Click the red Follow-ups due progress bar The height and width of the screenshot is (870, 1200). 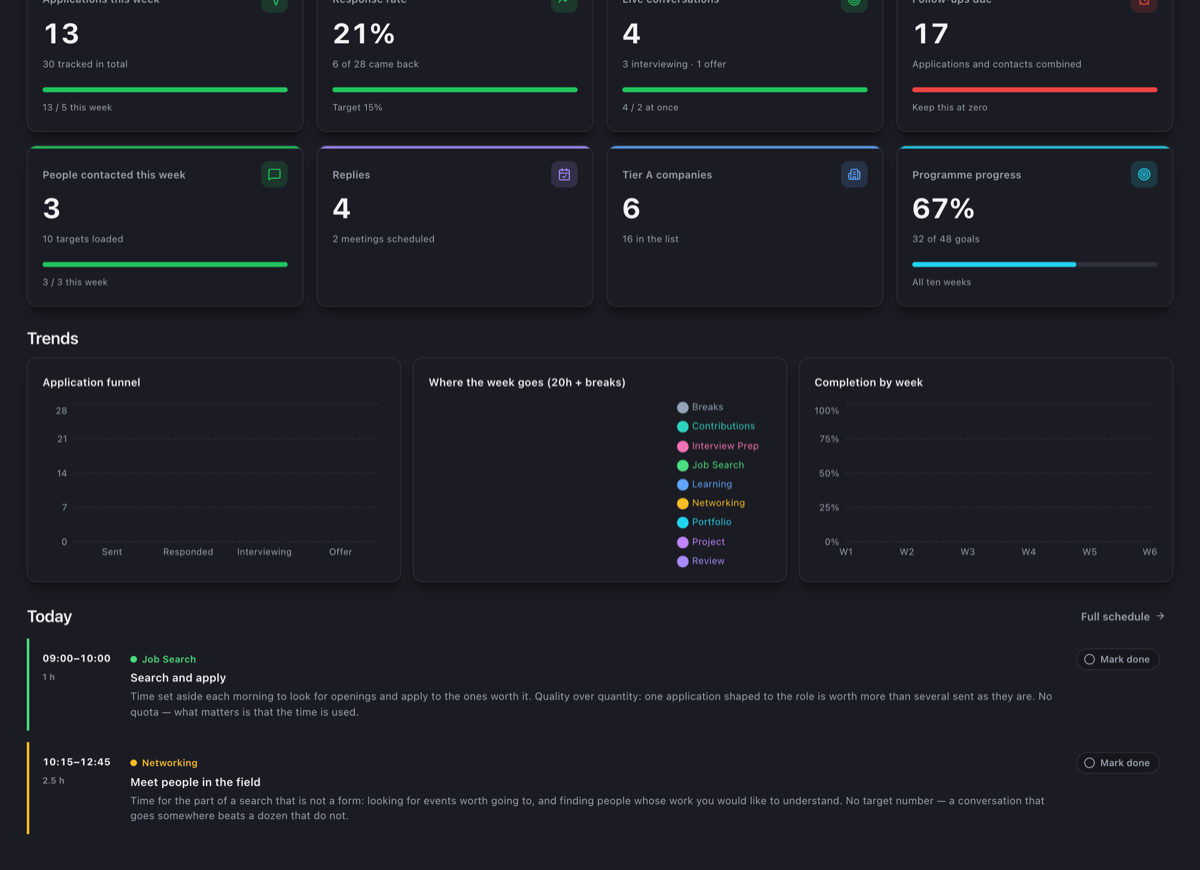point(1034,89)
